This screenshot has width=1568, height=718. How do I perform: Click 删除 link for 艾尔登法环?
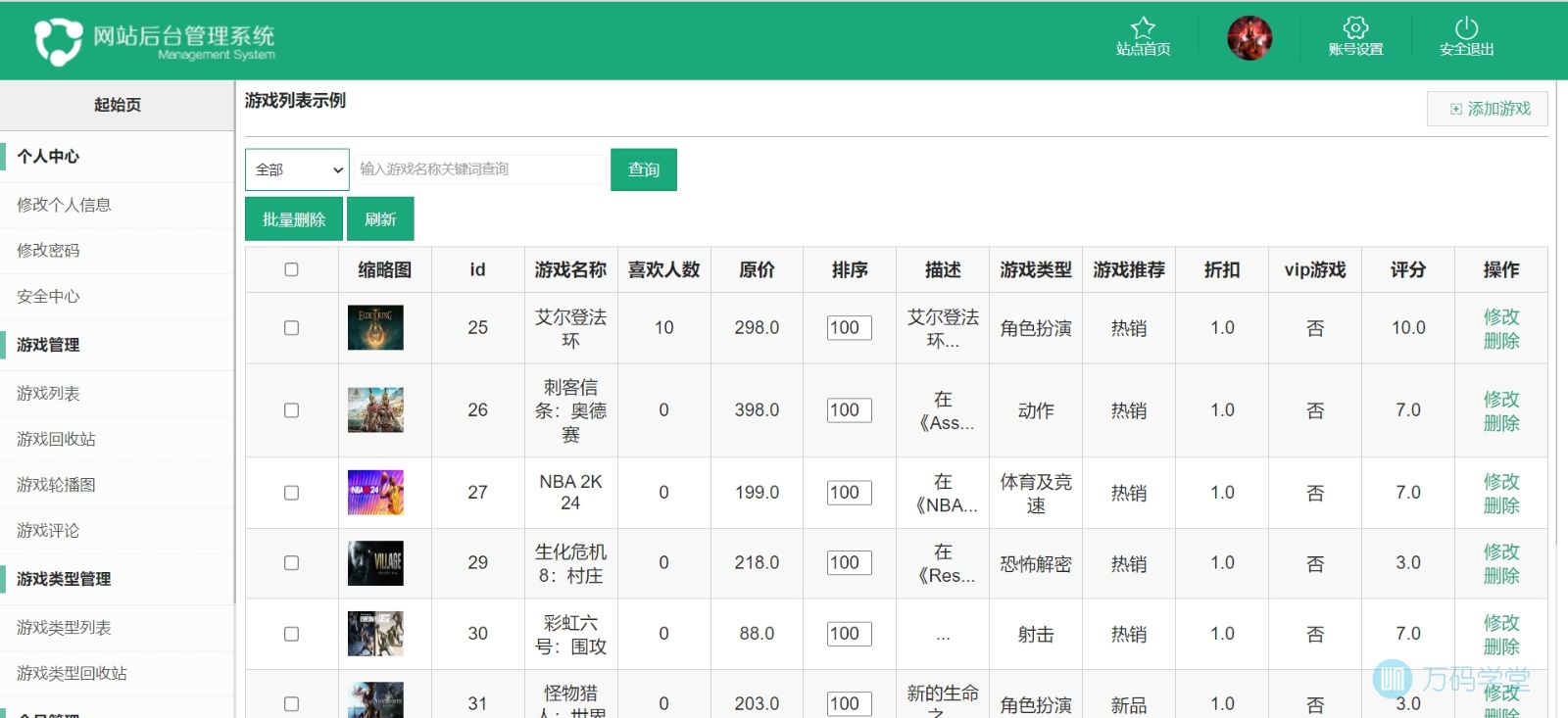[1501, 340]
